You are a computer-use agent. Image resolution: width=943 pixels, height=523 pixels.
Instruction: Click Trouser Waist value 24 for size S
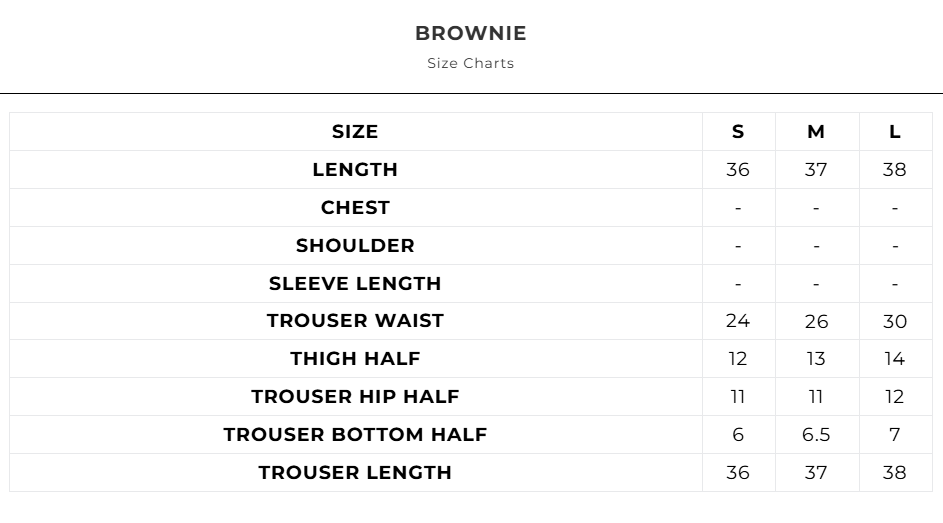click(x=738, y=321)
